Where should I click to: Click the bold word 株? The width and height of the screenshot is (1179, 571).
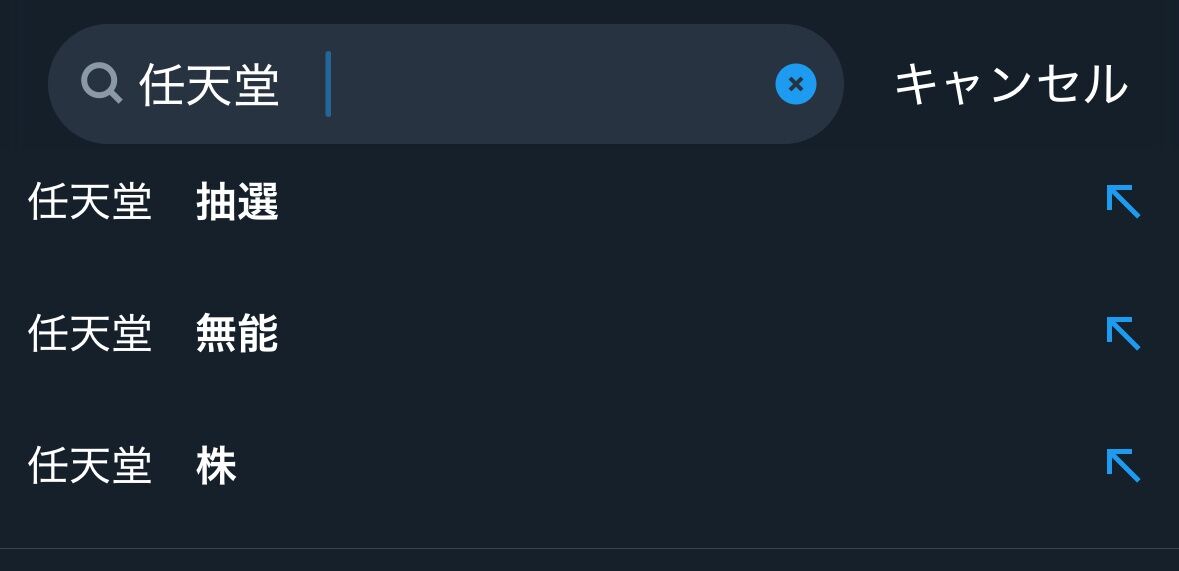216,466
